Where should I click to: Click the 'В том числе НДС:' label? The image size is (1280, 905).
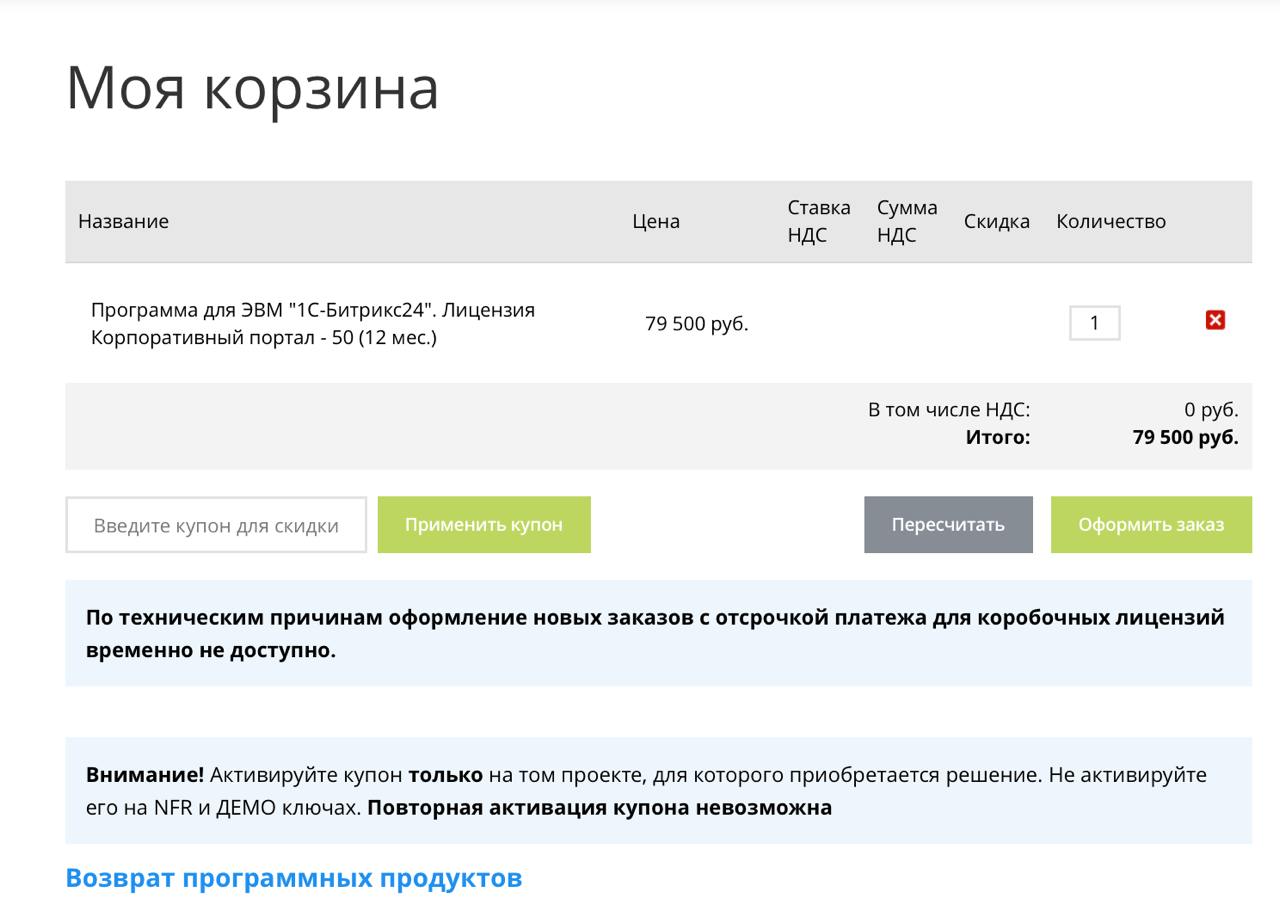[949, 410]
